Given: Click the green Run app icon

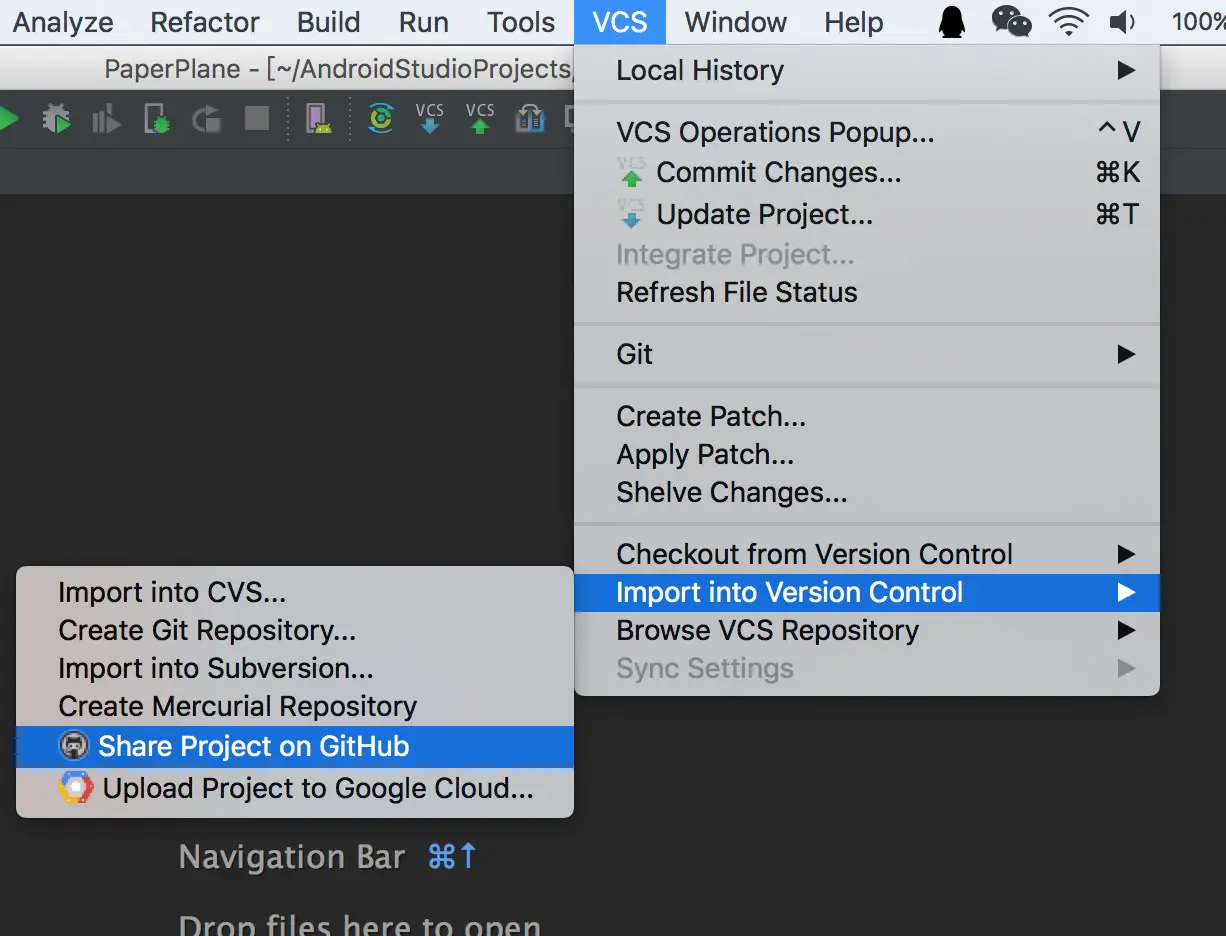Looking at the screenshot, I should coord(8,120).
